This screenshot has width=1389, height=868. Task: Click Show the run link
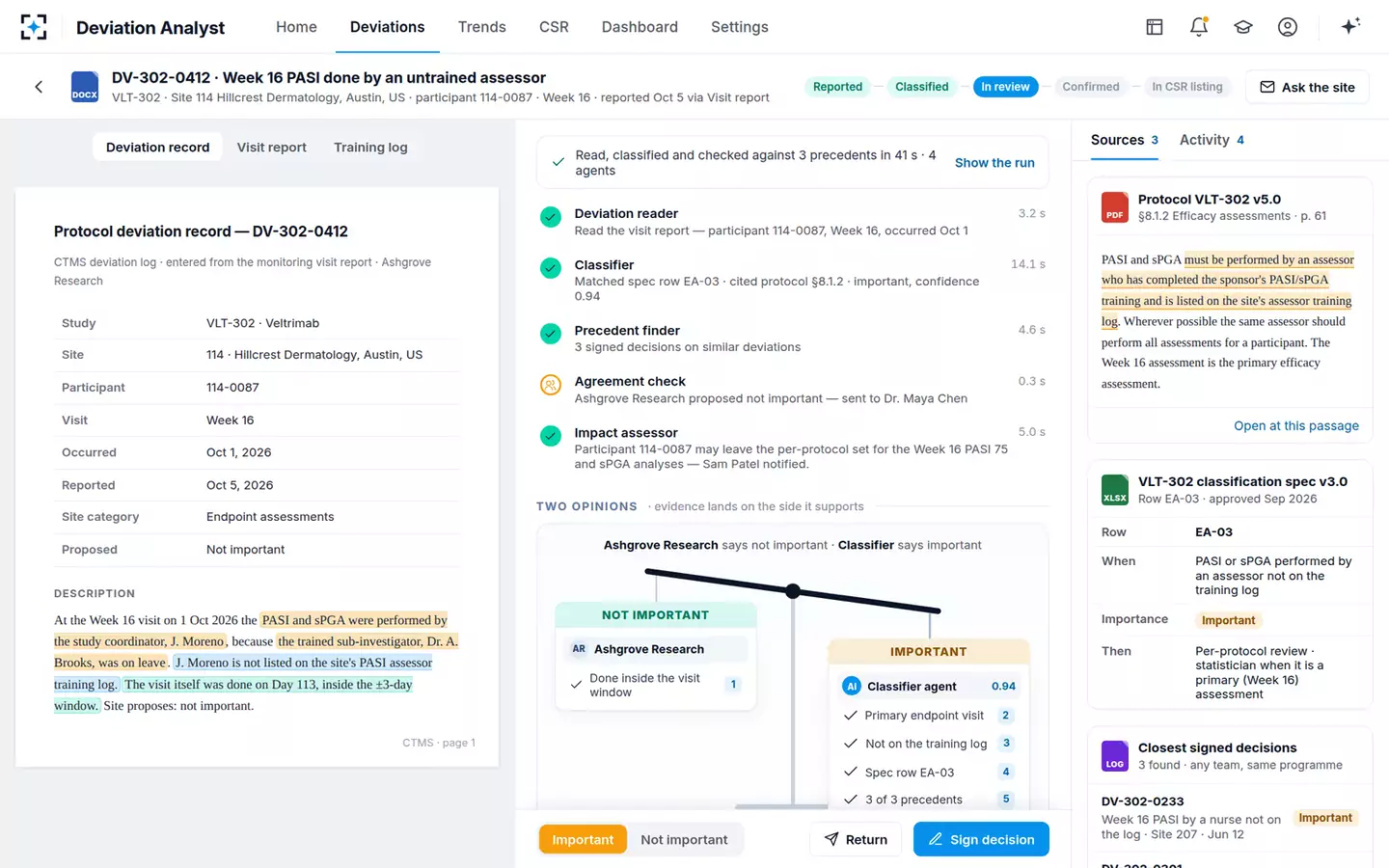[x=994, y=163]
